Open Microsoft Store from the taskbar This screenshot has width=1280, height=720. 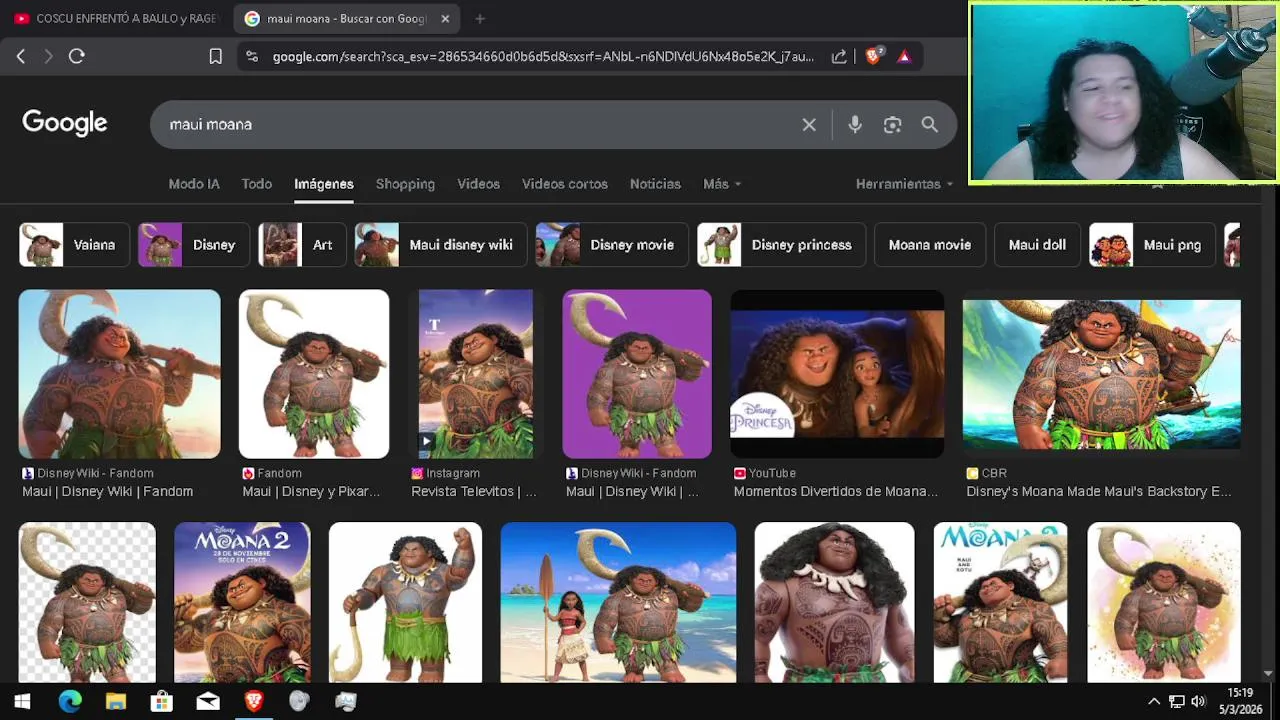161,702
